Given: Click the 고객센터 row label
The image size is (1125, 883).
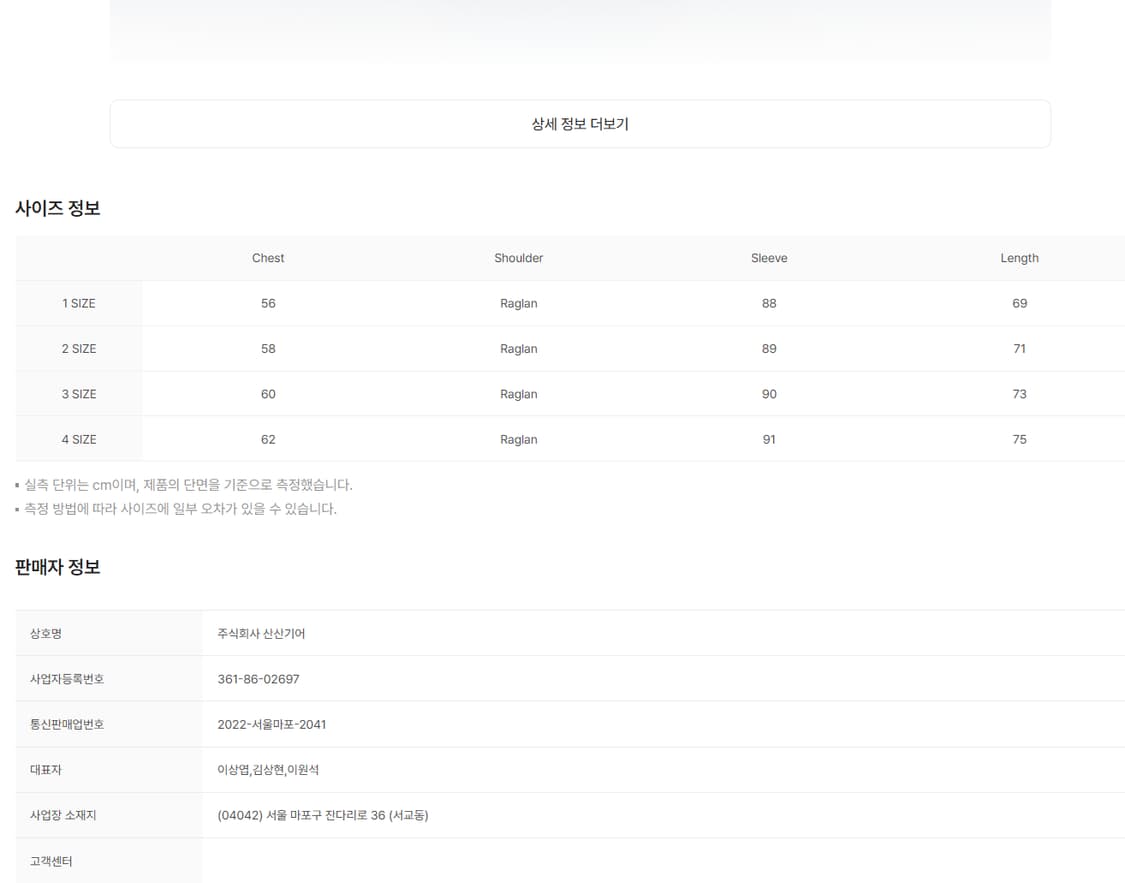Looking at the screenshot, I should (x=51, y=861).
